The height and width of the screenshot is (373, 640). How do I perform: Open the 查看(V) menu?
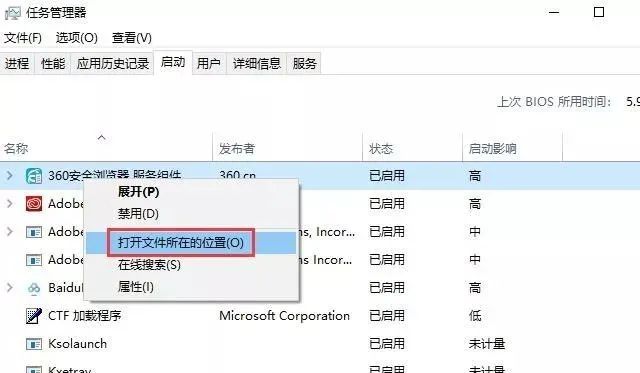point(132,38)
